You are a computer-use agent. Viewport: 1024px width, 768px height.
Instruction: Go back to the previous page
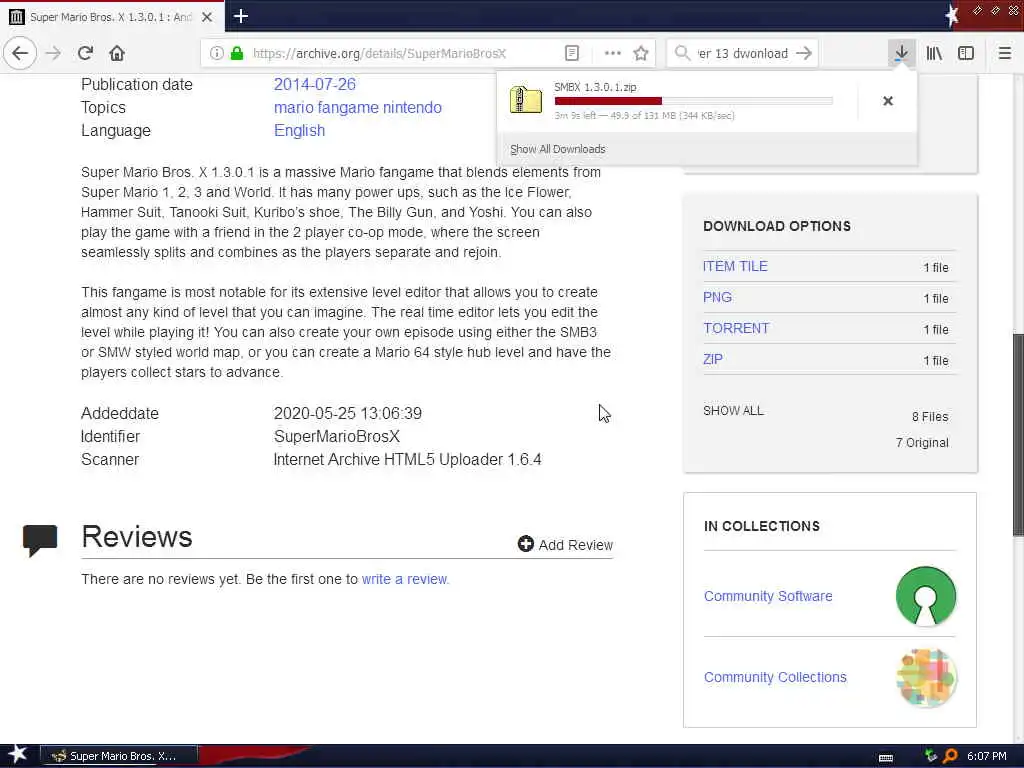(20, 53)
